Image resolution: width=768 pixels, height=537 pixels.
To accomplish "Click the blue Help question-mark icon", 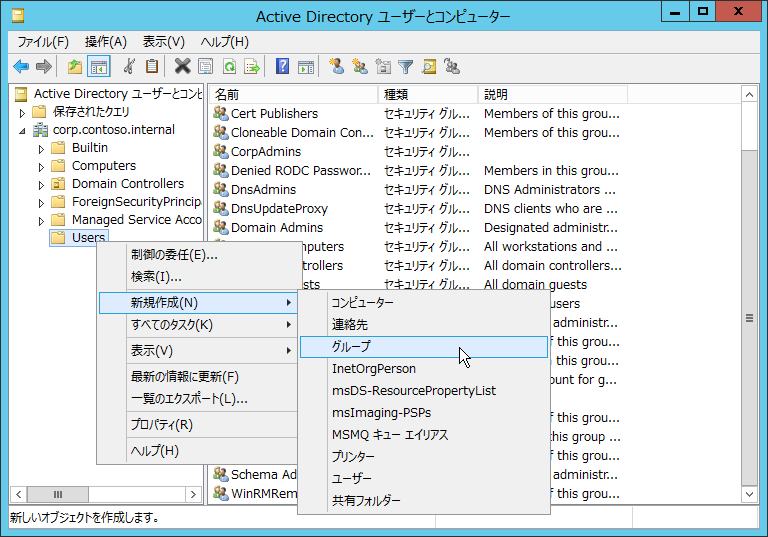I will (x=283, y=66).
